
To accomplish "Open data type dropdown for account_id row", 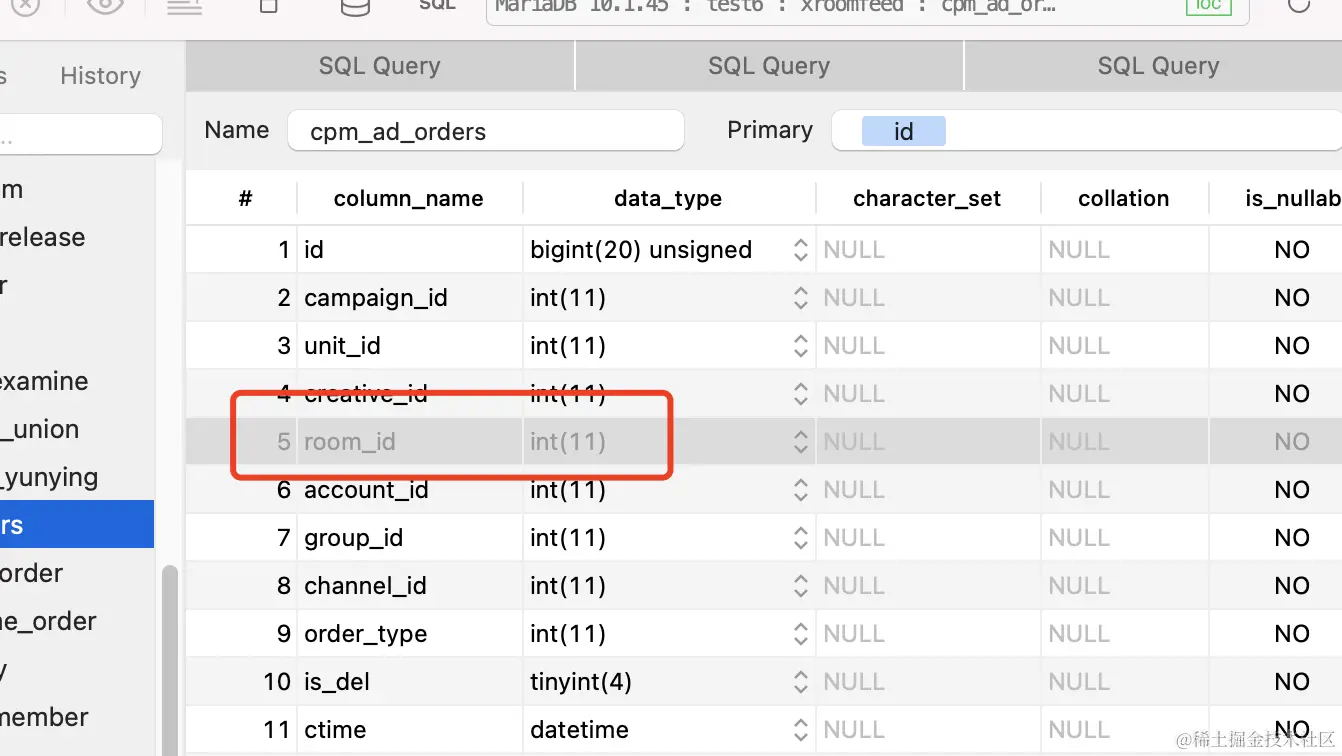I will point(800,490).
